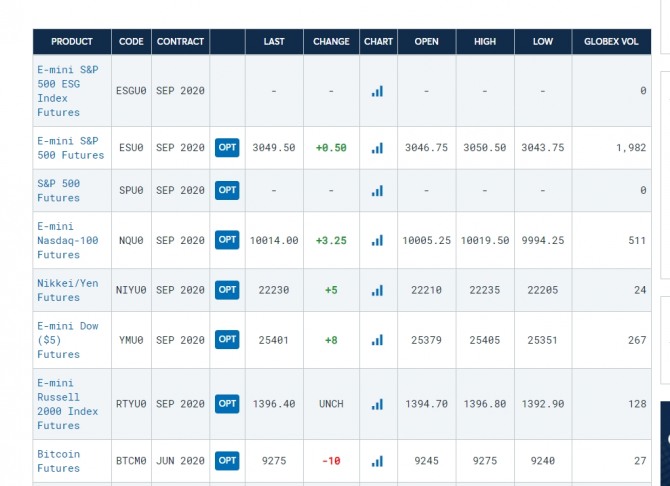View Bitcoin Futures chart icon

pos(377,461)
